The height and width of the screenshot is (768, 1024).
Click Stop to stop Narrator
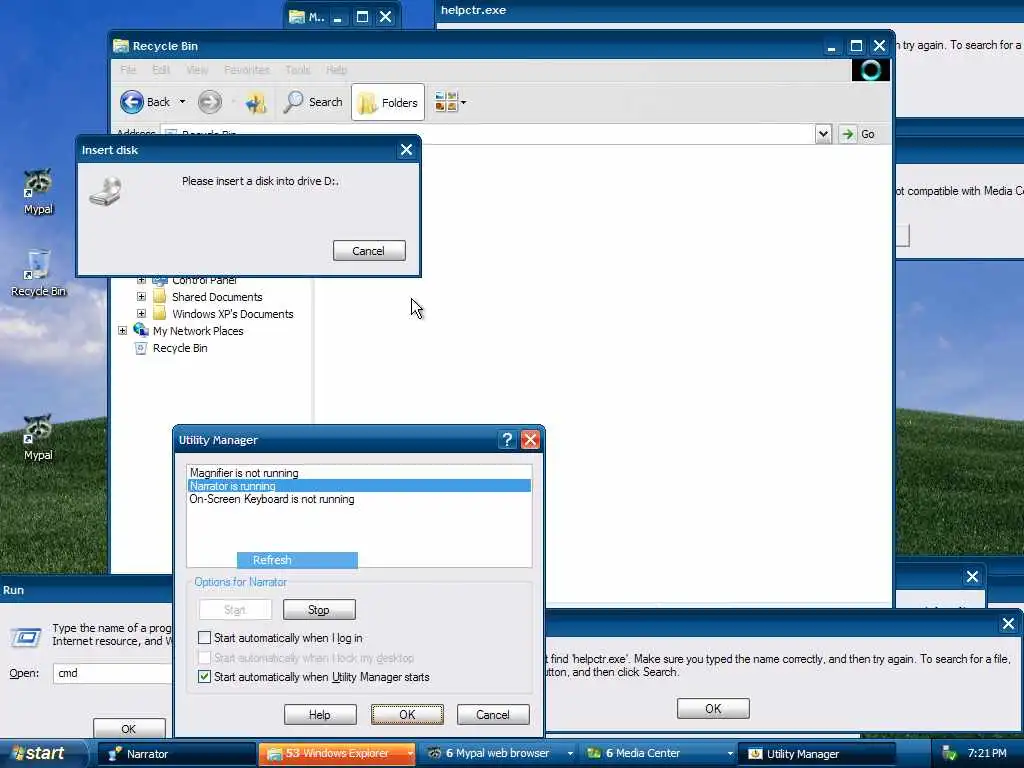click(319, 610)
